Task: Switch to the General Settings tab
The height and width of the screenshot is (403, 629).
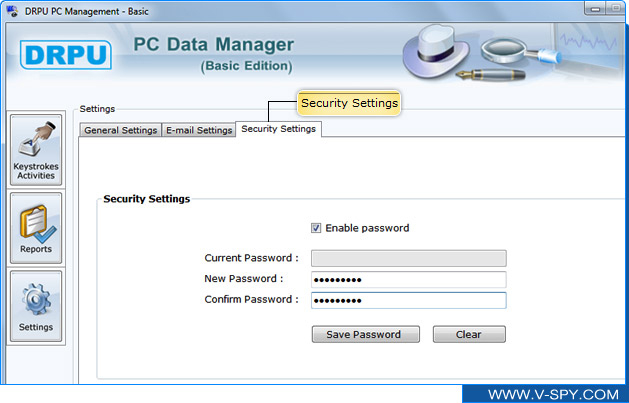Action: (x=120, y=130)
